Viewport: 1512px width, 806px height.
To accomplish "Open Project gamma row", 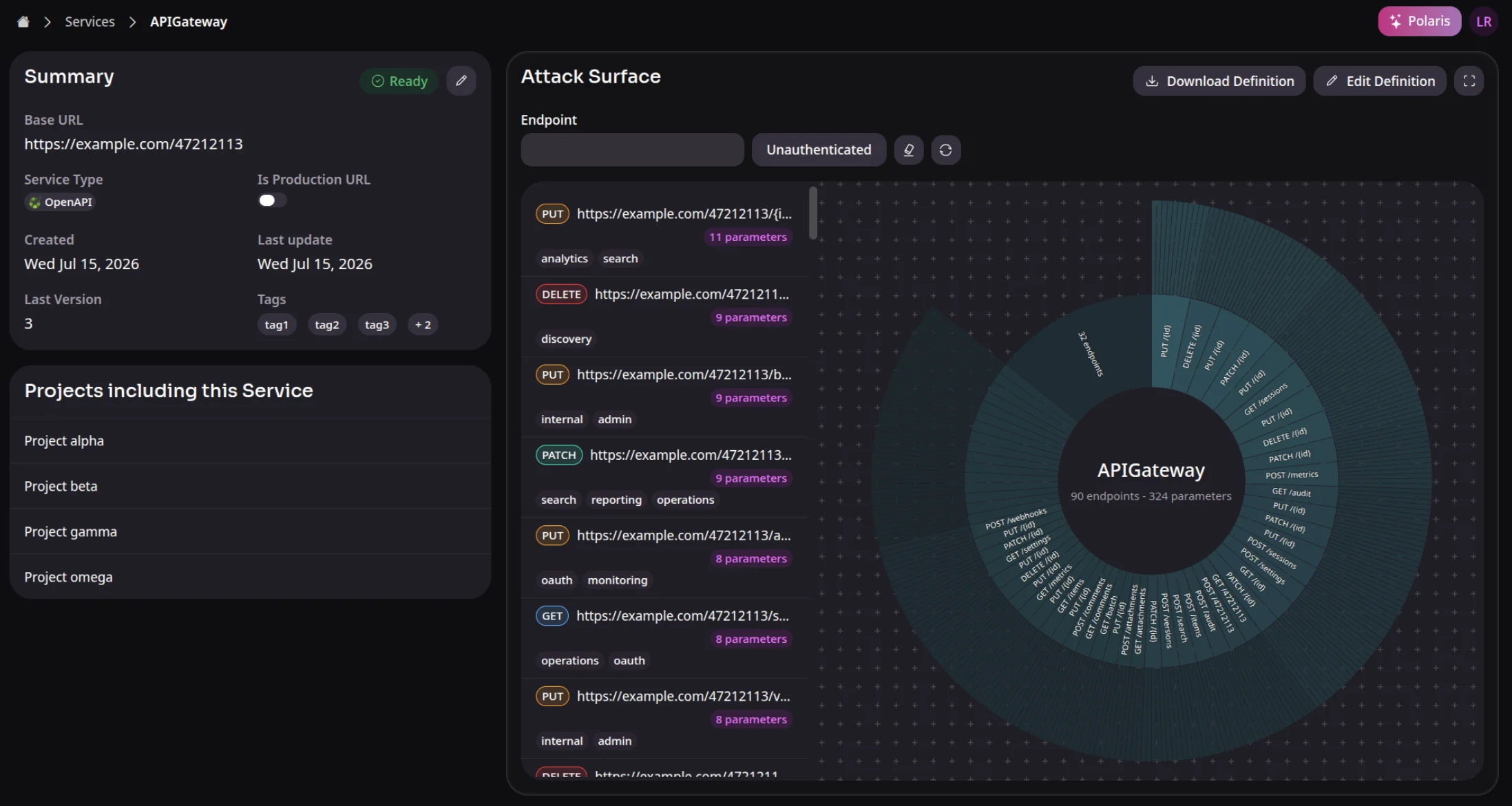I will [x=251, y=531].
